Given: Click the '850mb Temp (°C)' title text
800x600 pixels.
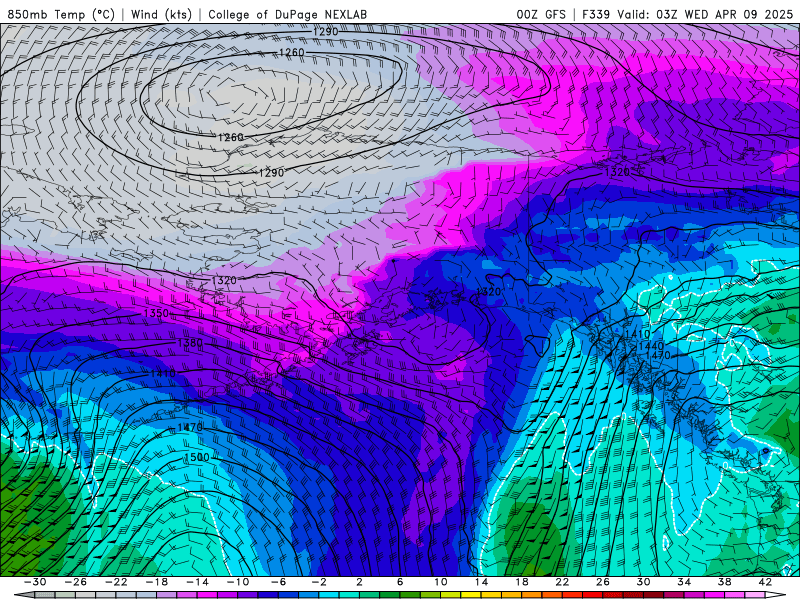Looking at the screenshot, I should tap(61, 14).
